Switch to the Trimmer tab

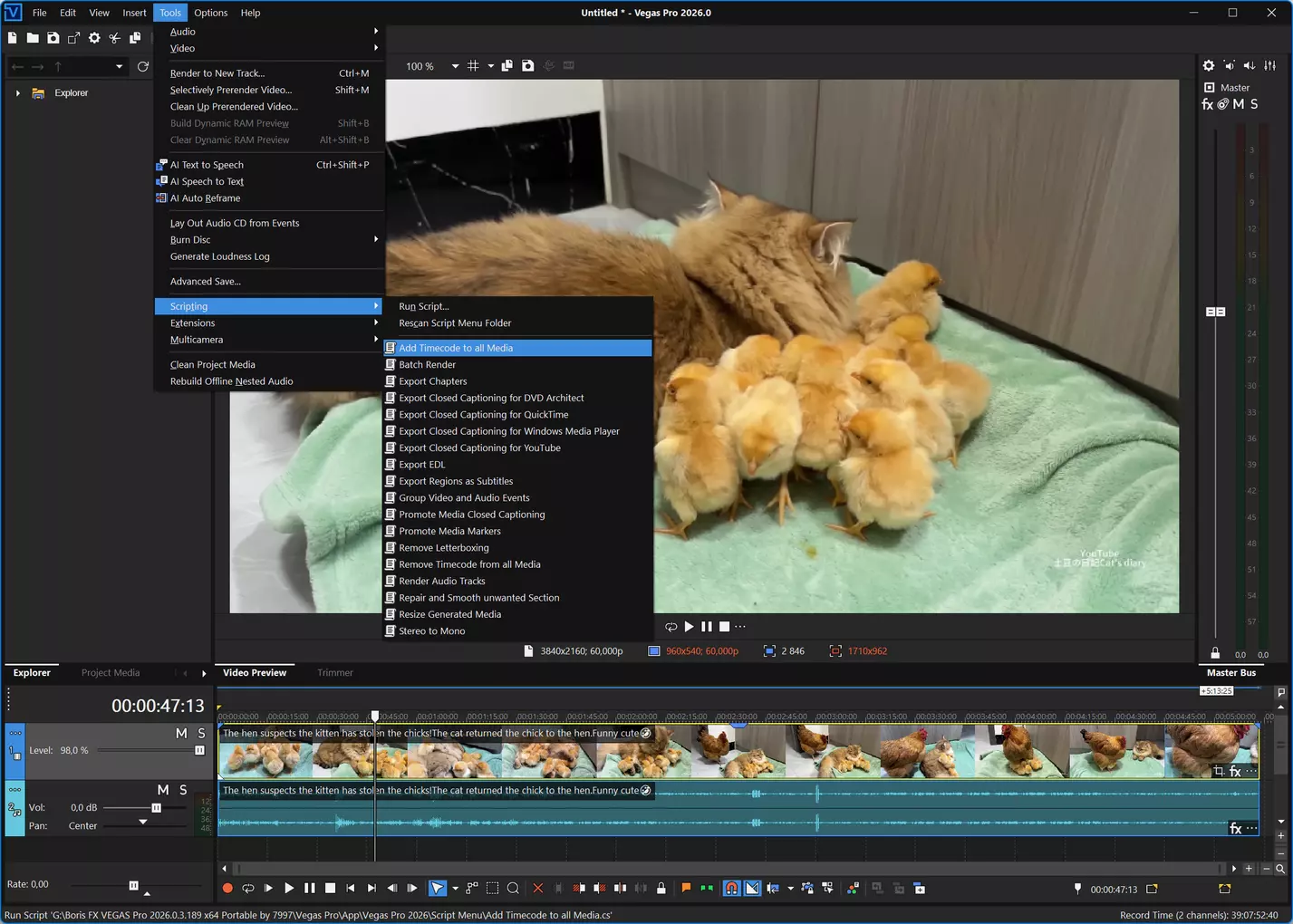pyautogui.click(x=335, y=673)
